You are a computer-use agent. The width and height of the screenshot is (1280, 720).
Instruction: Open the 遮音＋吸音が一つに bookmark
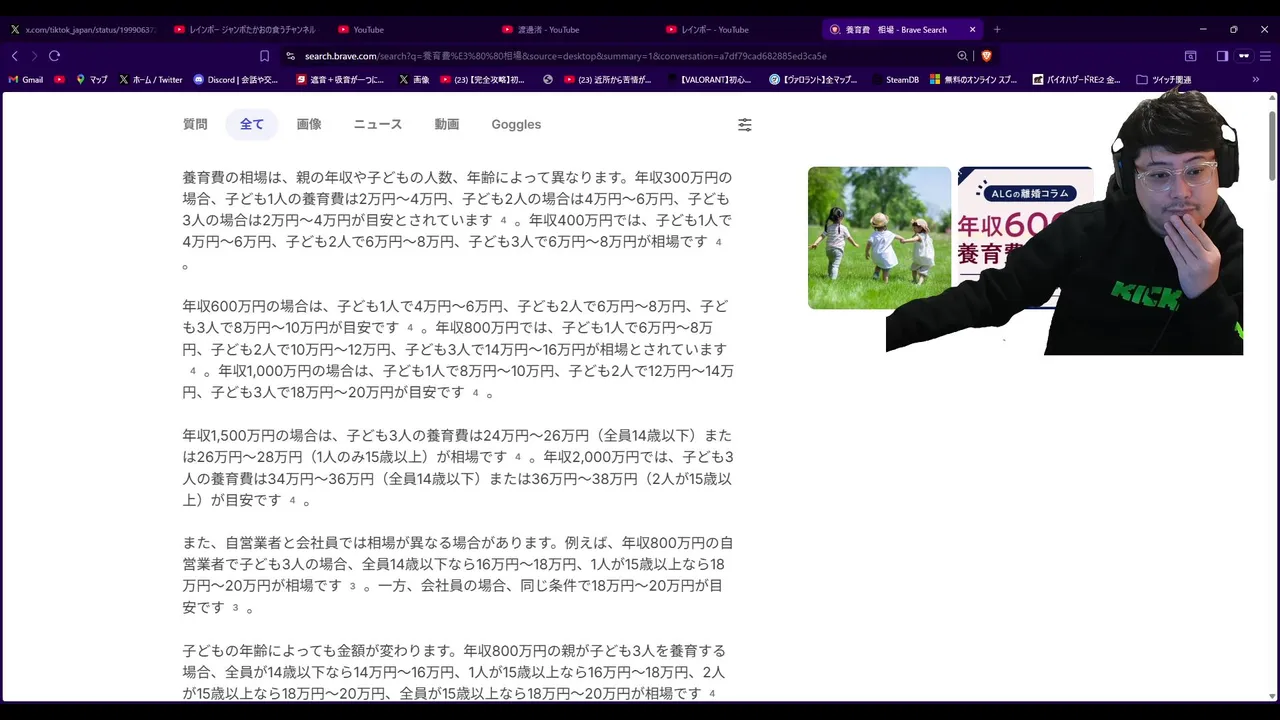coord(340,79)
